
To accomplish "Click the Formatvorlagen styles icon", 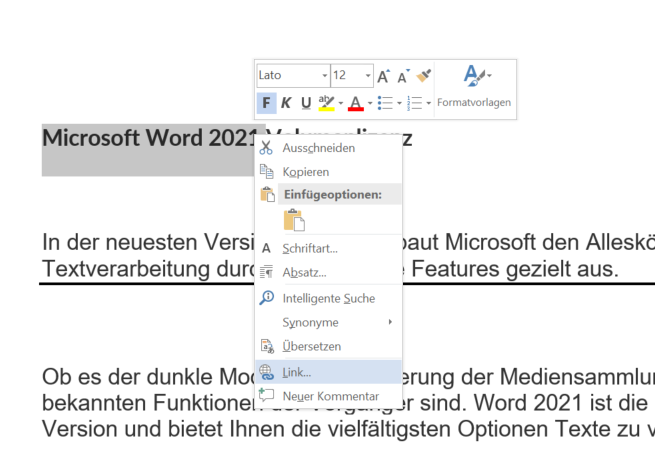I will (x=474, y=75).
